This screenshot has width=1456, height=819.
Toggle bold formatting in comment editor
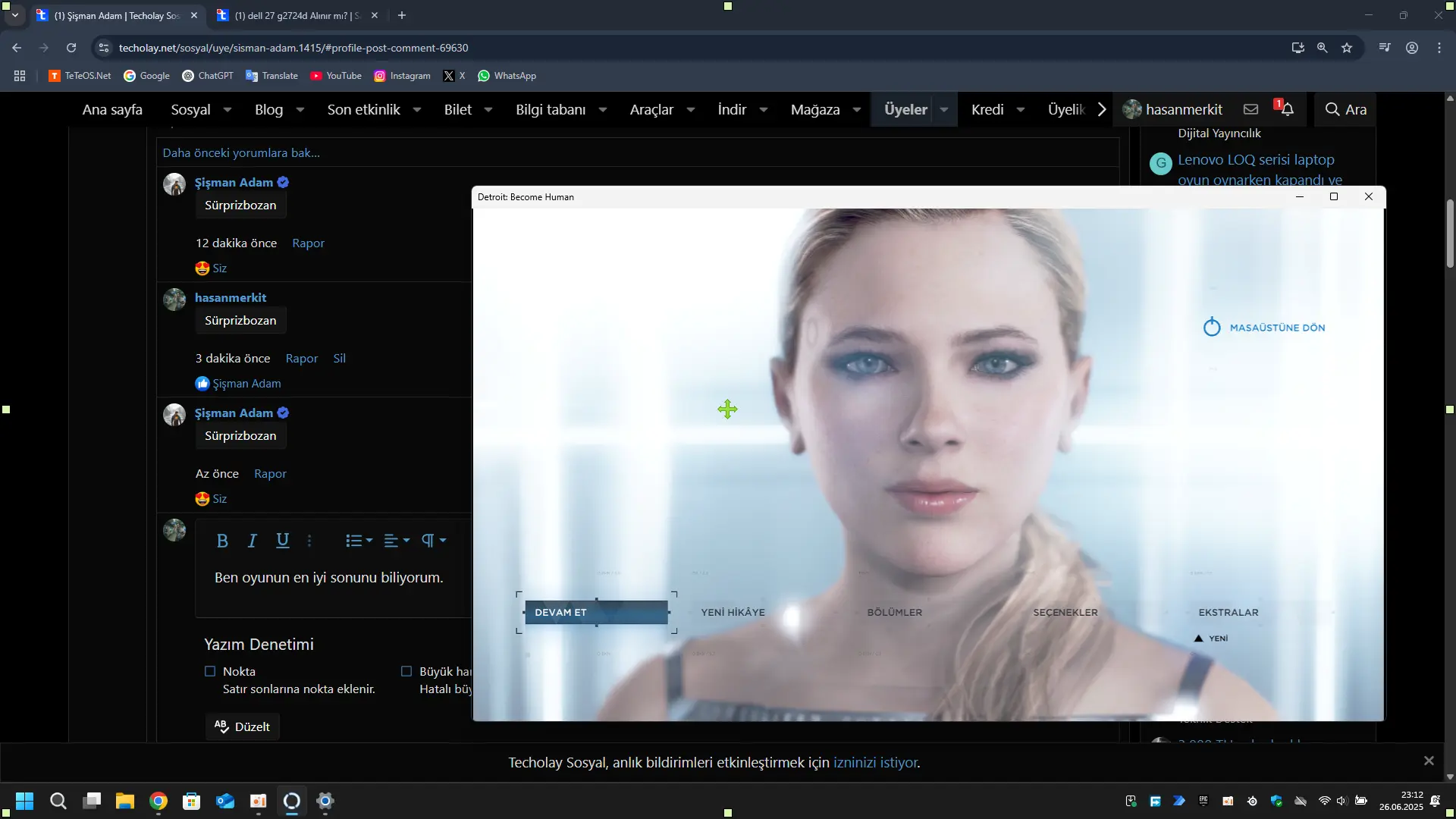222,541
